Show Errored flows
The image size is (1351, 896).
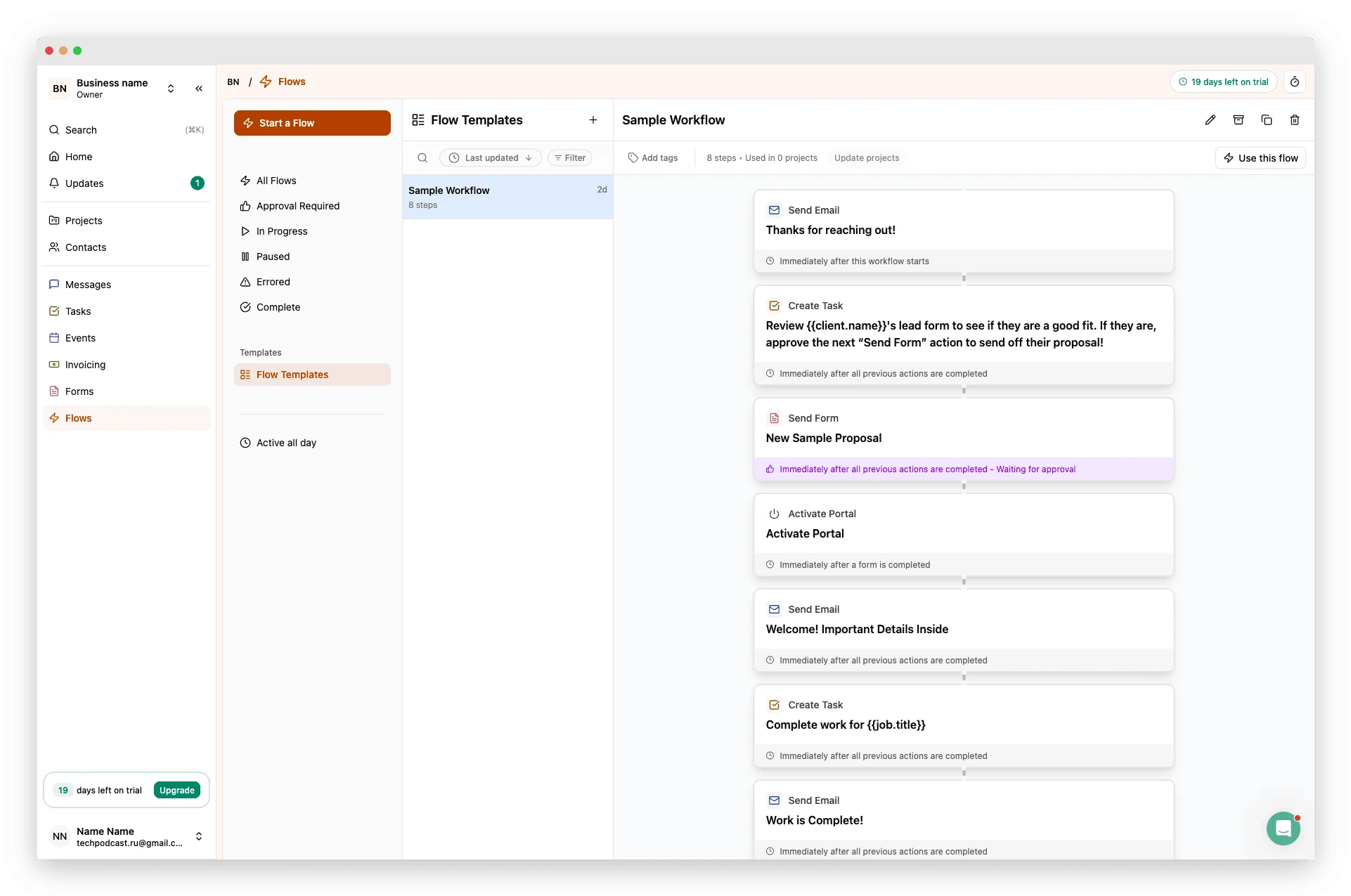312,282
